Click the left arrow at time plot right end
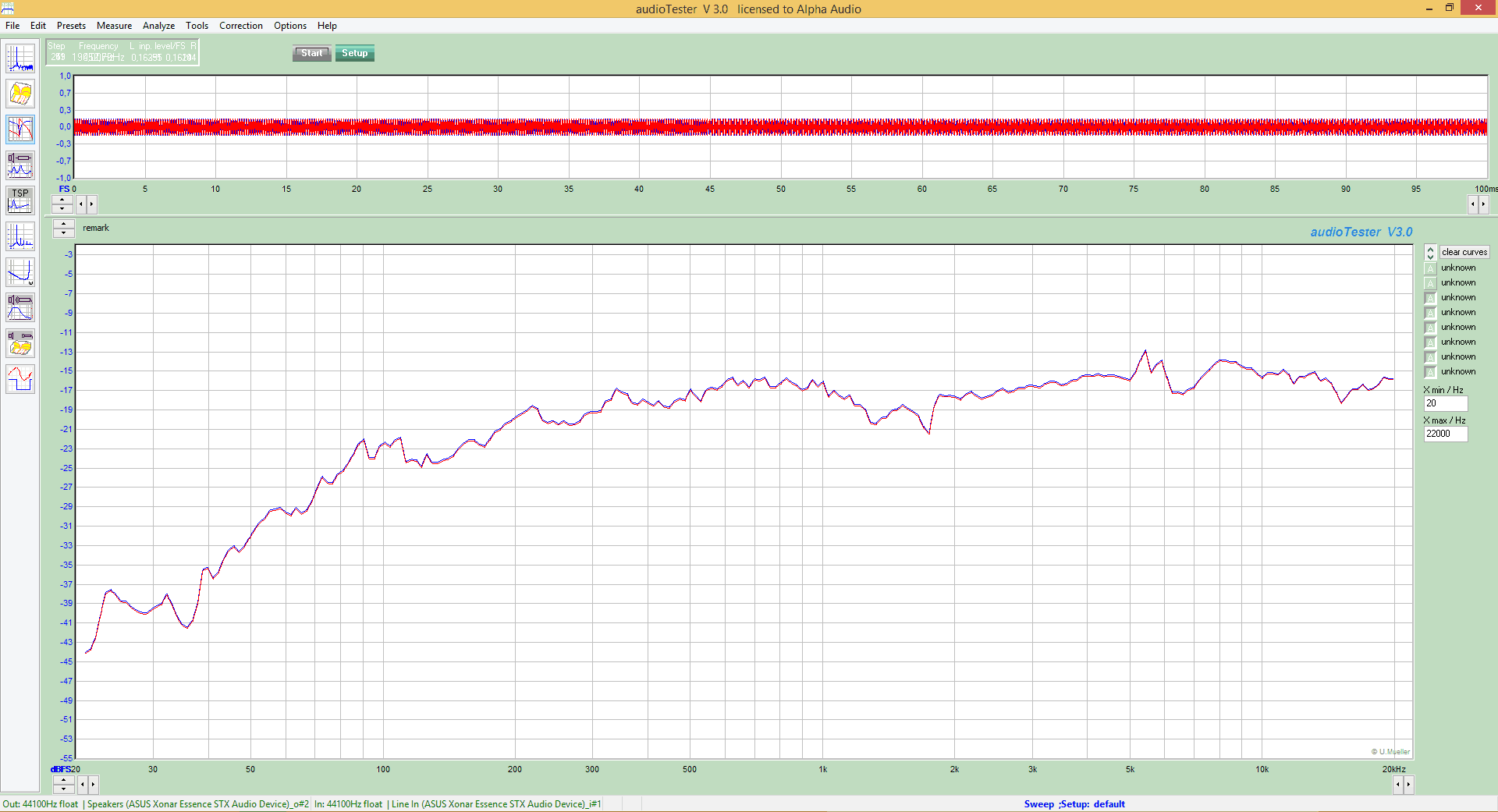Viewport: 1498px width, 812px height. click(x=1473, y=204)
